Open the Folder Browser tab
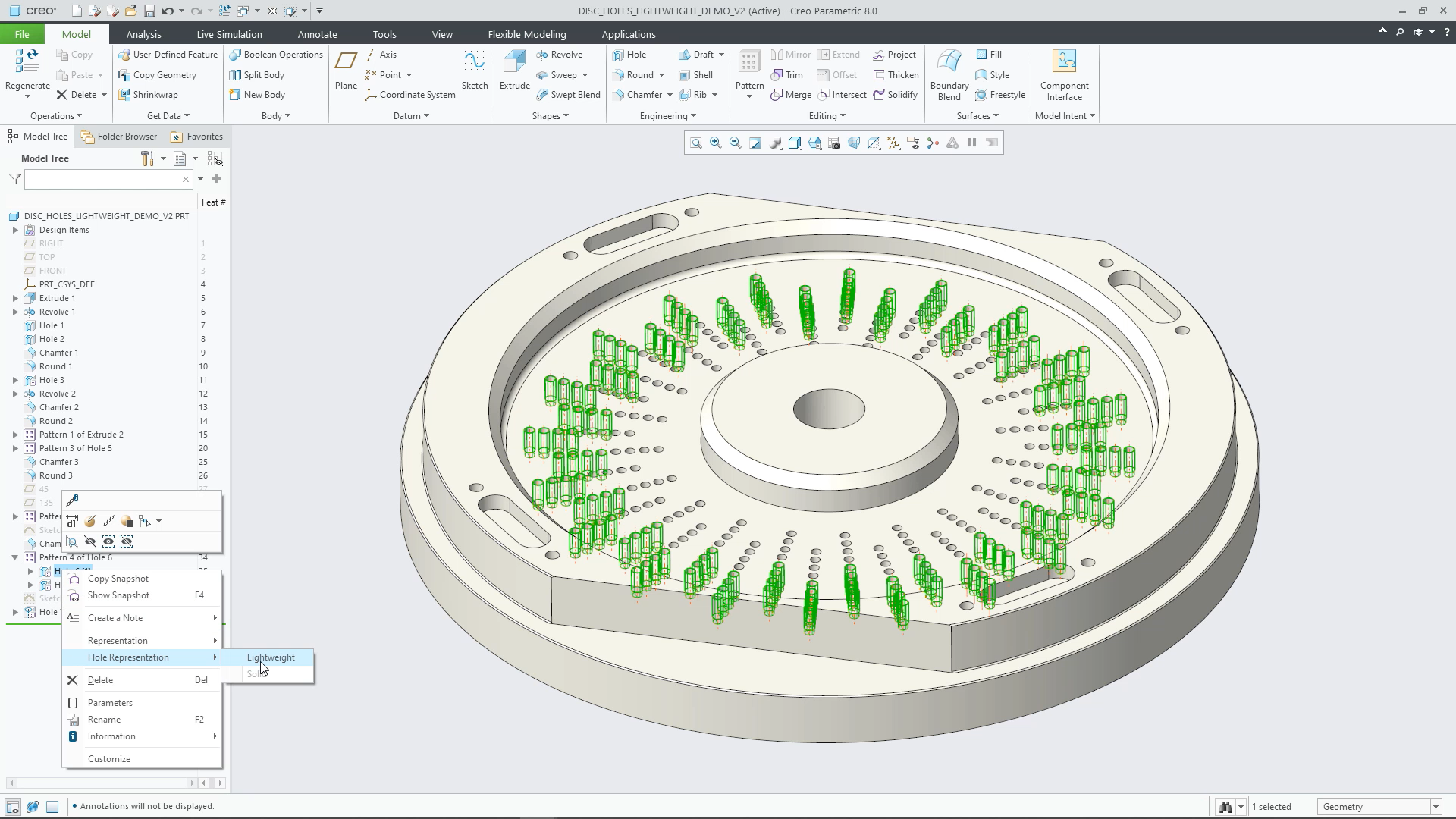 (x=119, y=136)
